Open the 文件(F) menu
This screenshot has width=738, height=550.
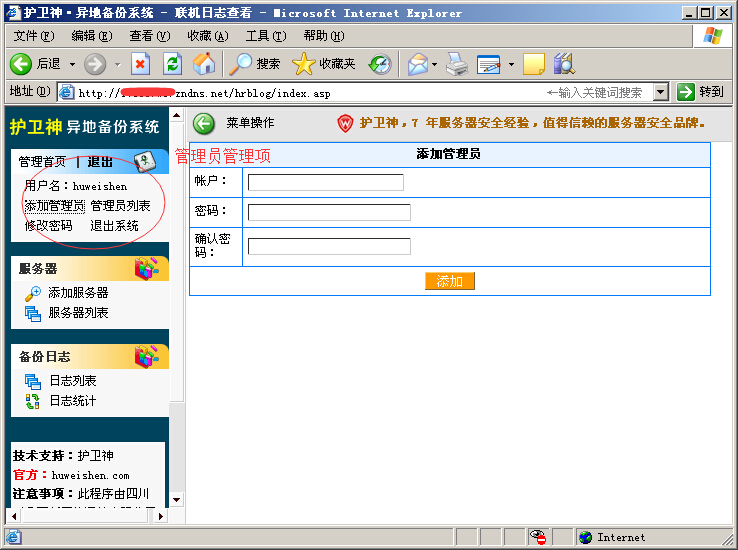click(34, 36)
